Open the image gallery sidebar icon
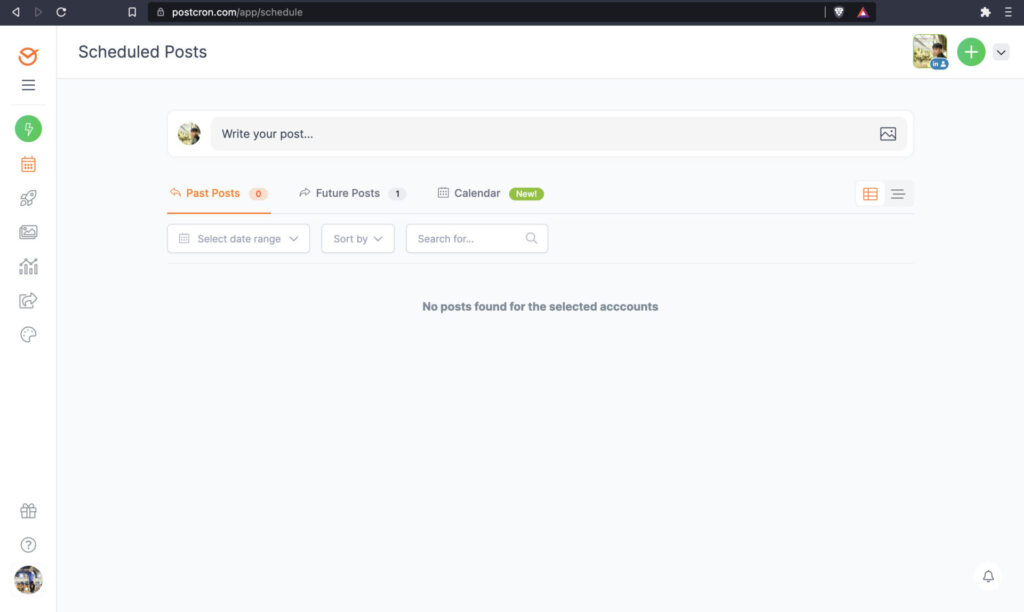The height and width of the screenshot is (612, 1024). [x=28, y=232]
